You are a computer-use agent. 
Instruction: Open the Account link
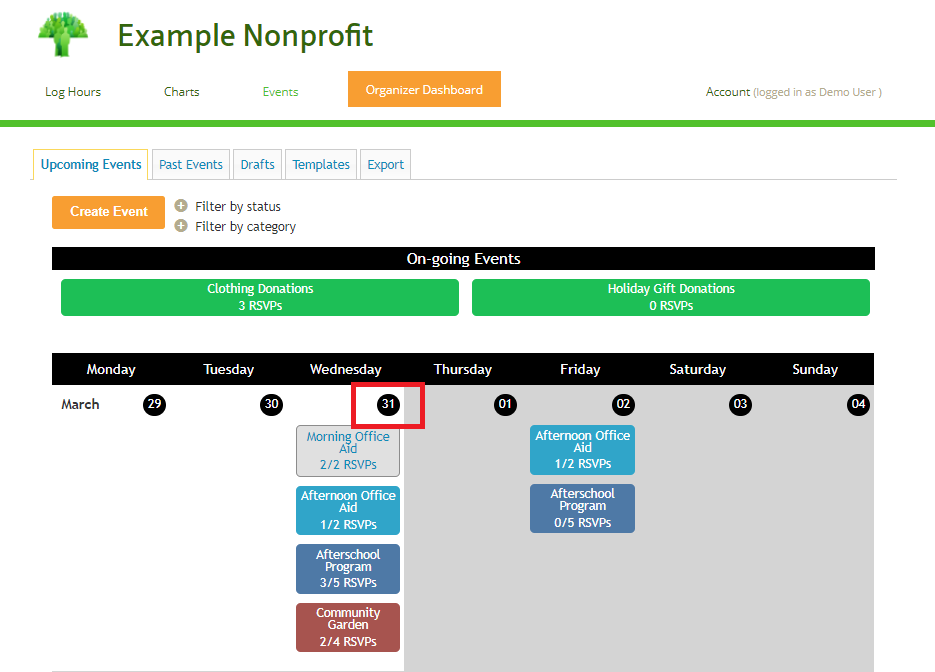[x=727, y=92]
